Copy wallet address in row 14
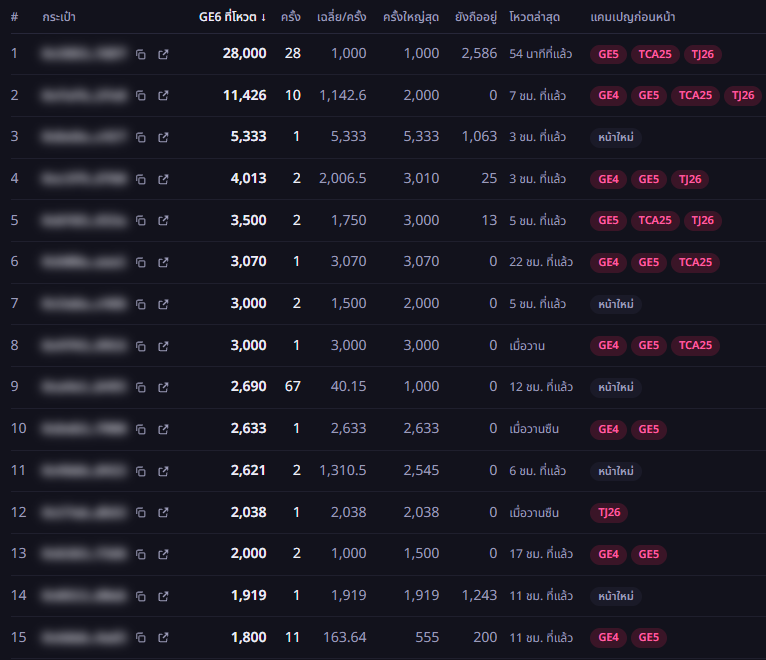This screenshot has height=660, width=766. [x=141, y=596]
